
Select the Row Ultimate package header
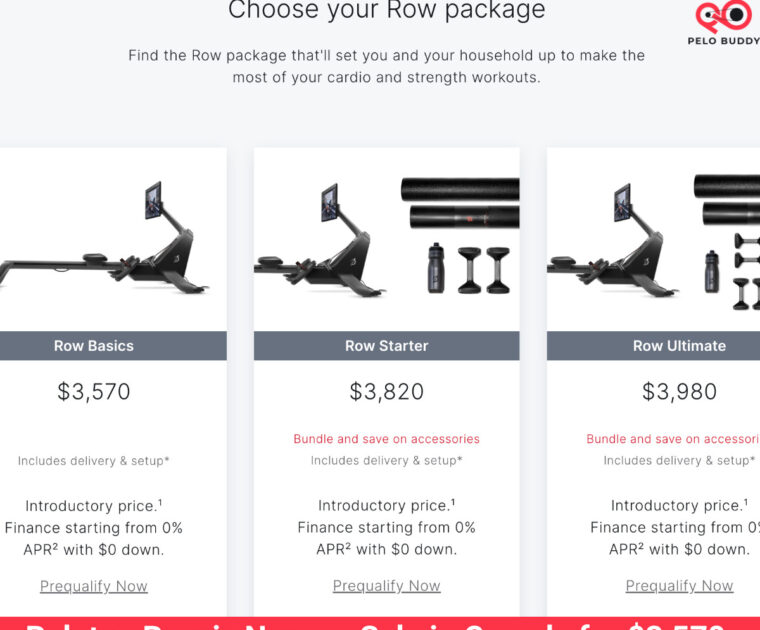point(679,346)
